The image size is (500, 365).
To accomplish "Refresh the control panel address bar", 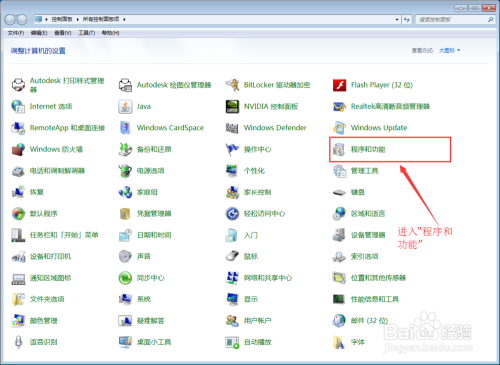I will 407,20.
